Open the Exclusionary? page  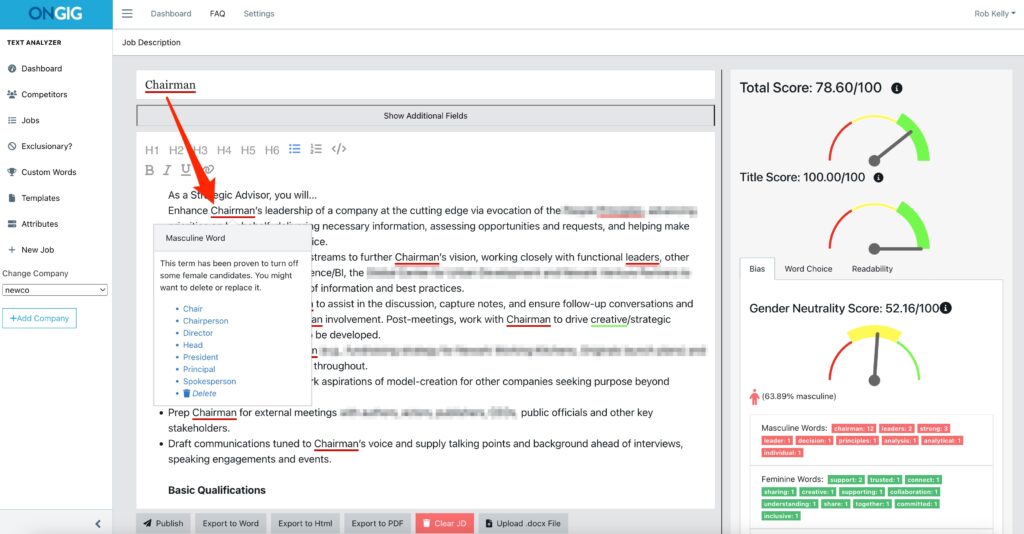click(x=40, y=146)
